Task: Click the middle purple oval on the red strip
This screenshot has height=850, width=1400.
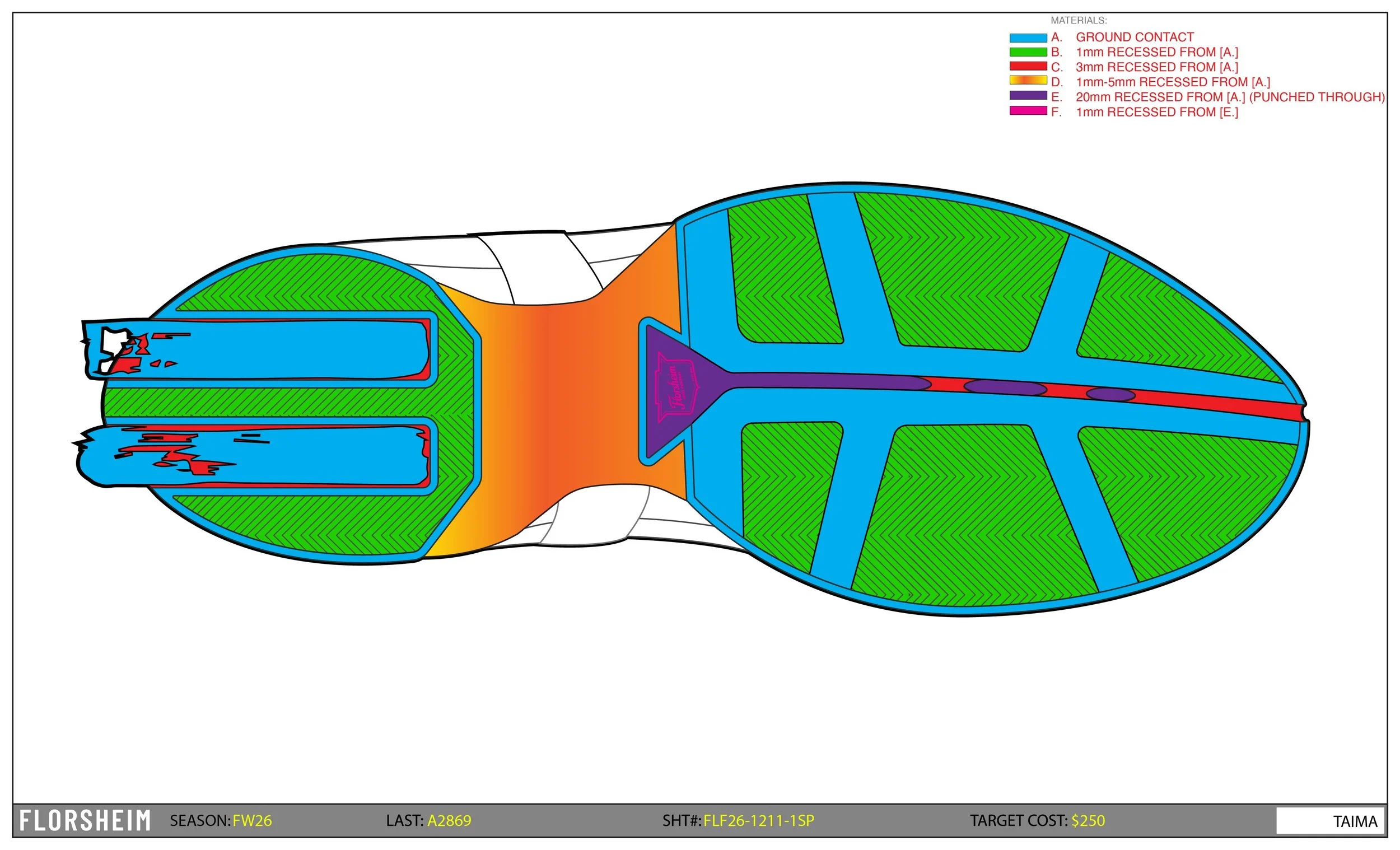Action: pos(1005,389)
